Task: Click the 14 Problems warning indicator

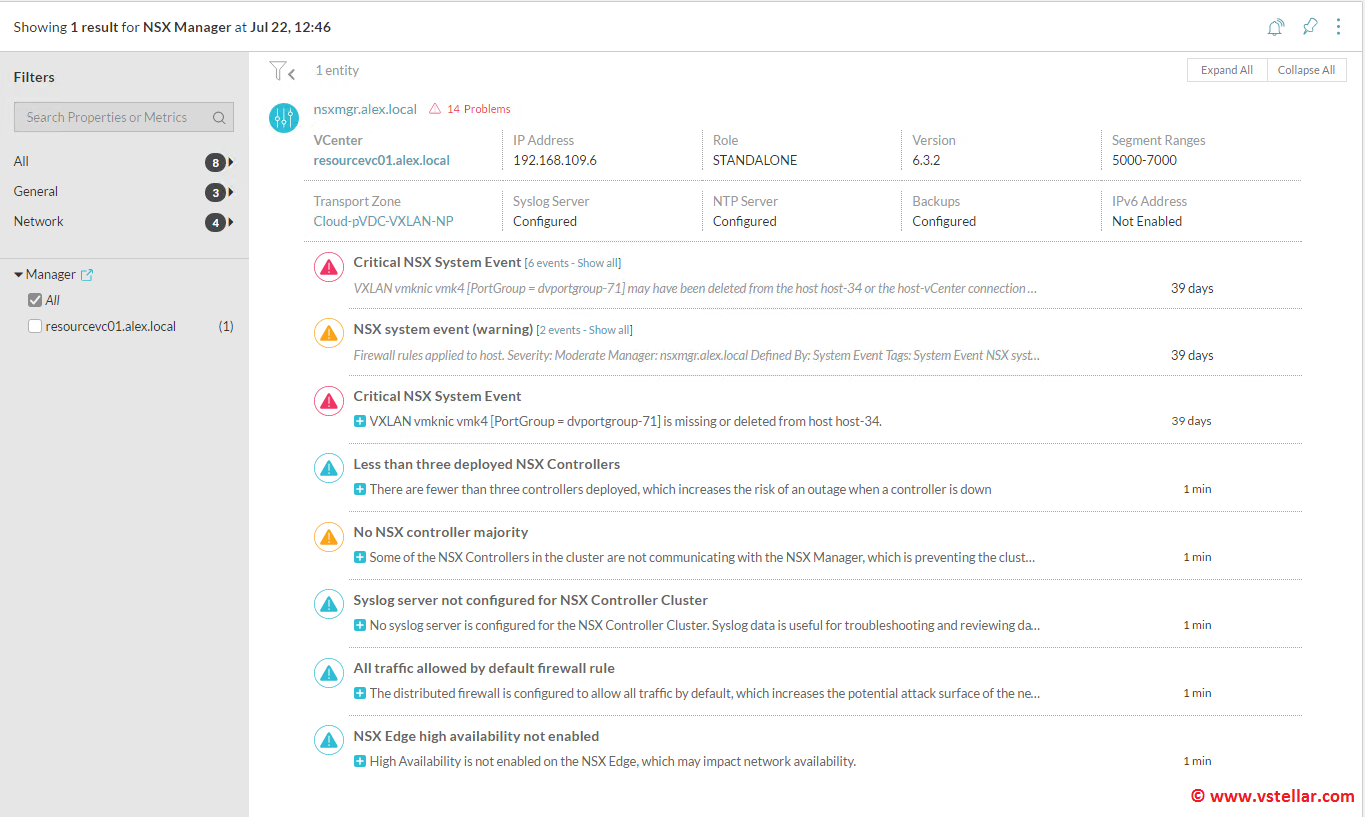Action: tap(470, 109)
